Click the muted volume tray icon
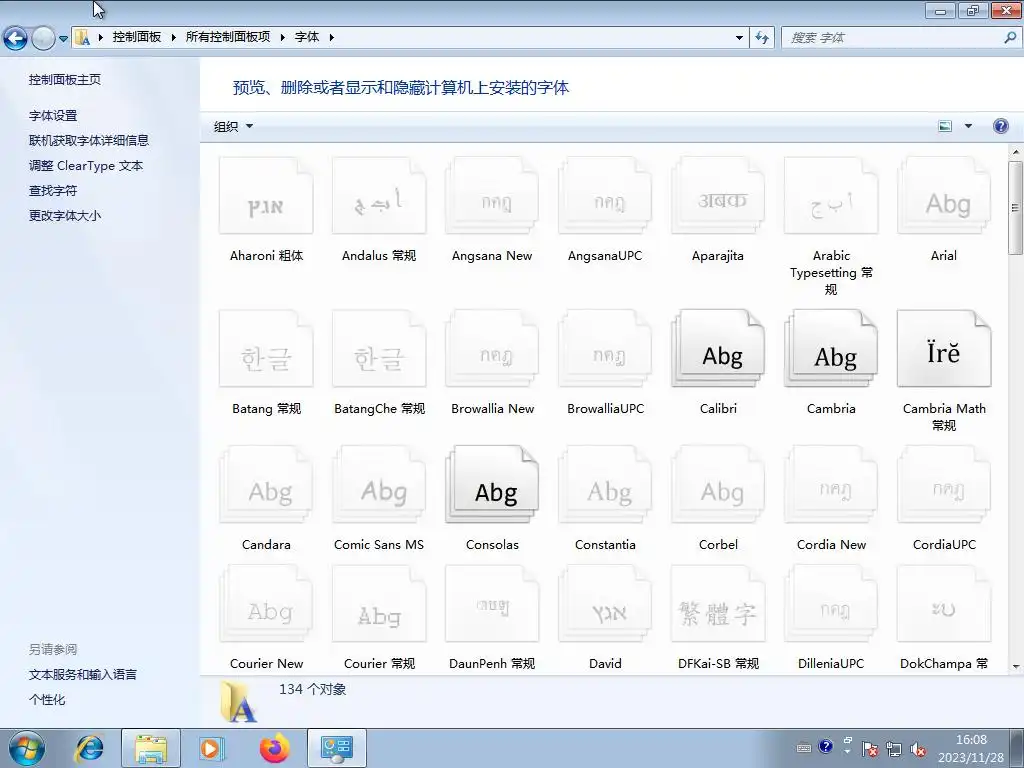Viewport: 1024px width, 768px height. pos(918,749)
